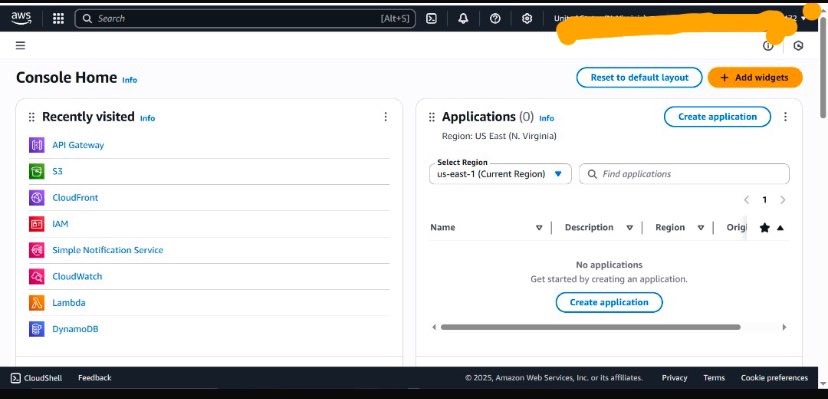Click the Description column header
The width and height of the screenshot is (828, 399).
pos(589,227)
